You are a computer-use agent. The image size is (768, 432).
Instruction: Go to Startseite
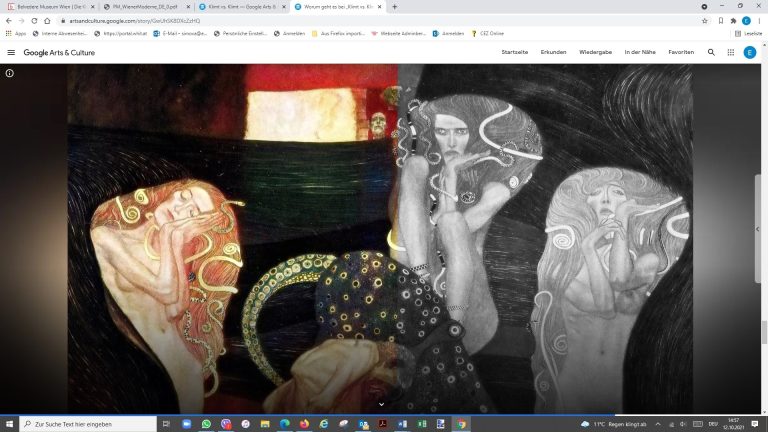(514, 52)
